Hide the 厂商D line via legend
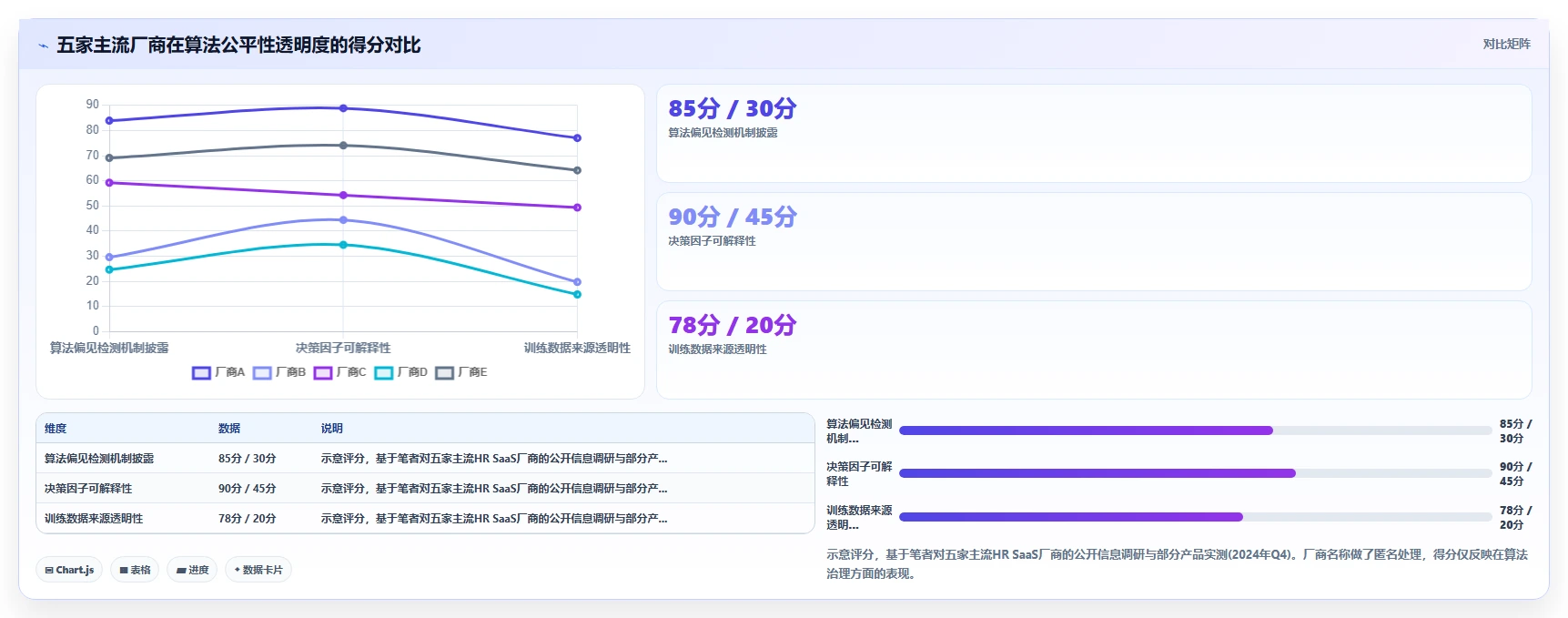 point(401,372)
